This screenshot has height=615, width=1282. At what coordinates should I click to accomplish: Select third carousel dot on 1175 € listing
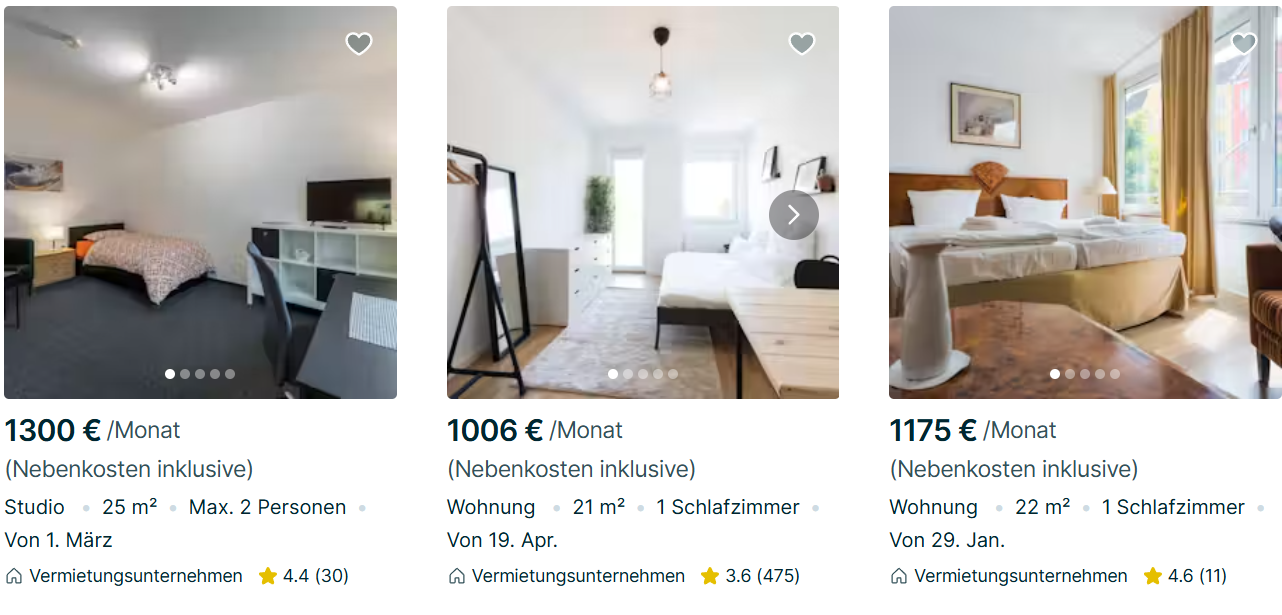[x=1085, y=374]
